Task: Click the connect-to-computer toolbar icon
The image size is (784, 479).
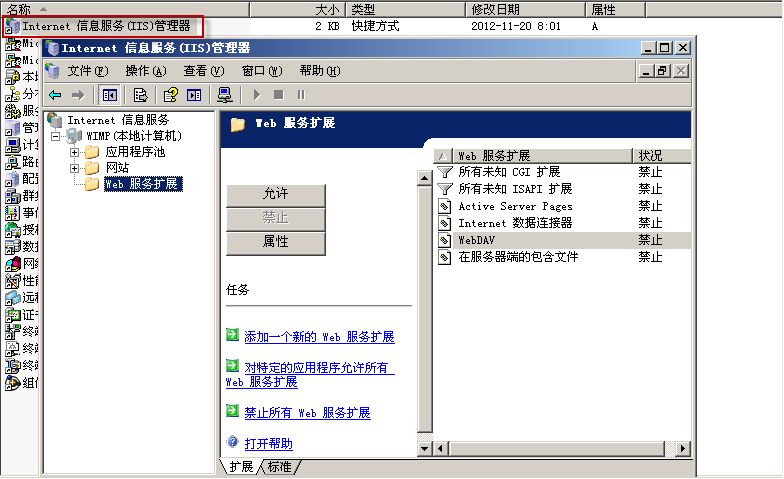Action: [x=224, y=95]
